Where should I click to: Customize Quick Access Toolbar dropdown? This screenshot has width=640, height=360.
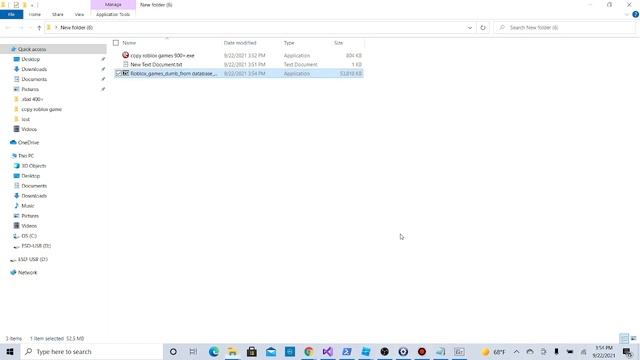(33, 5)
